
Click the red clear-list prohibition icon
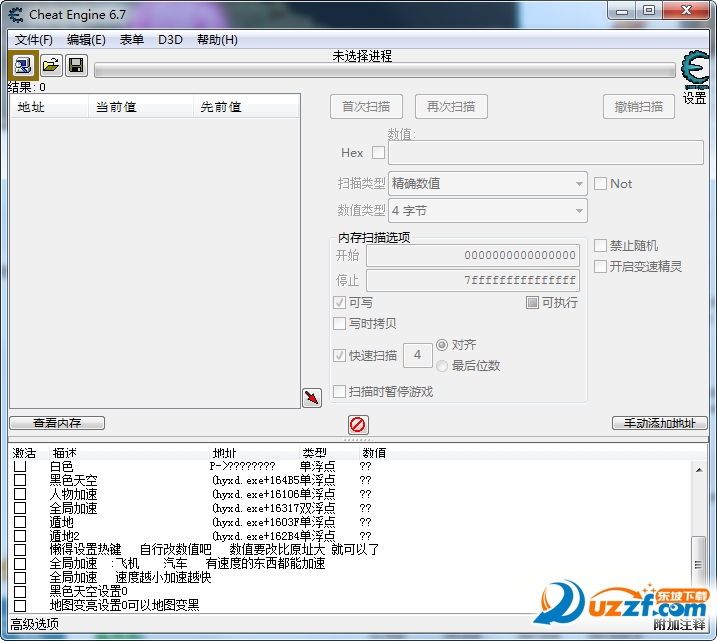coord(358,424)
